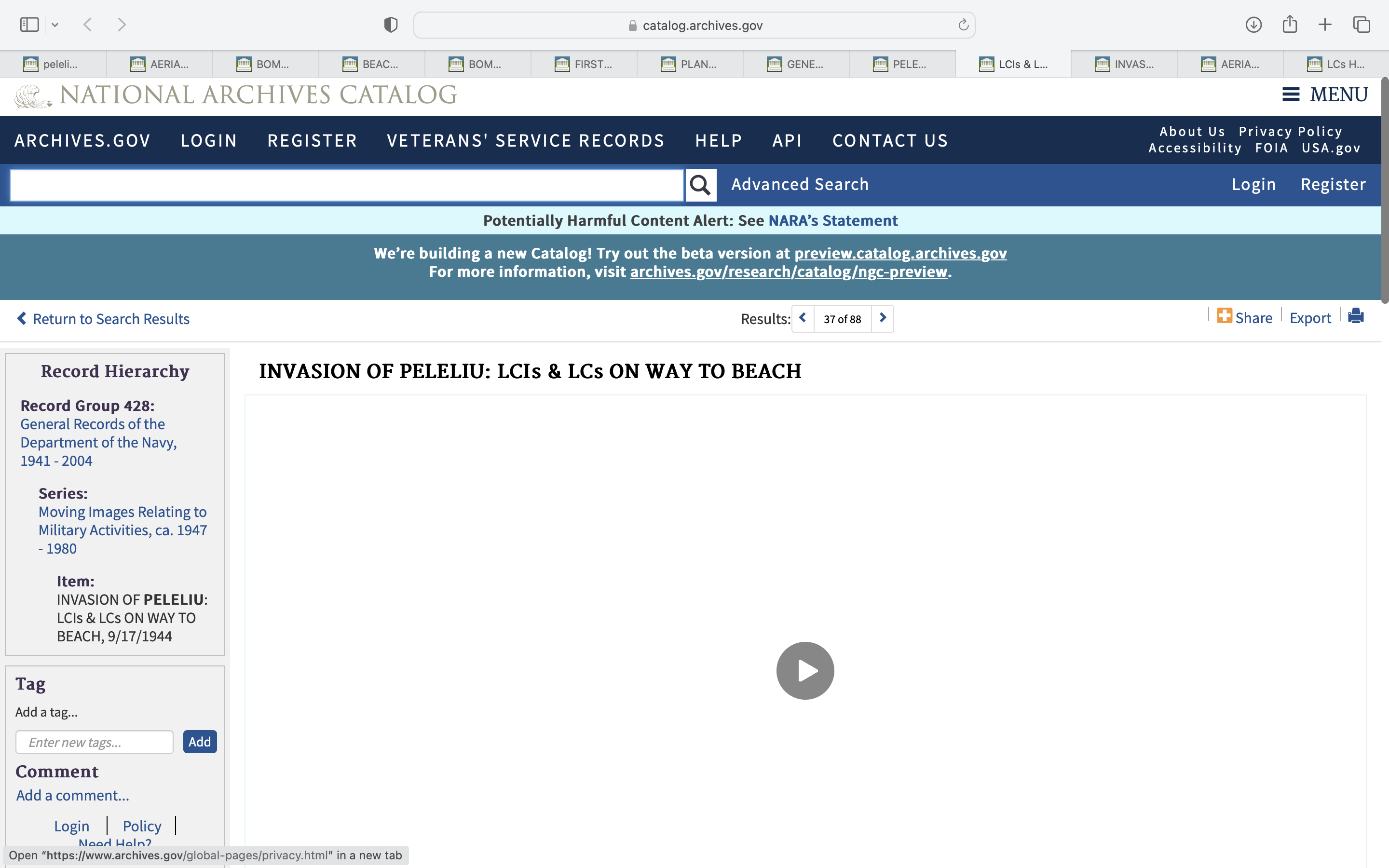Show Safari tab overview icon
The width and height of the screenshot is (1389, 868).
(1362, 25)
